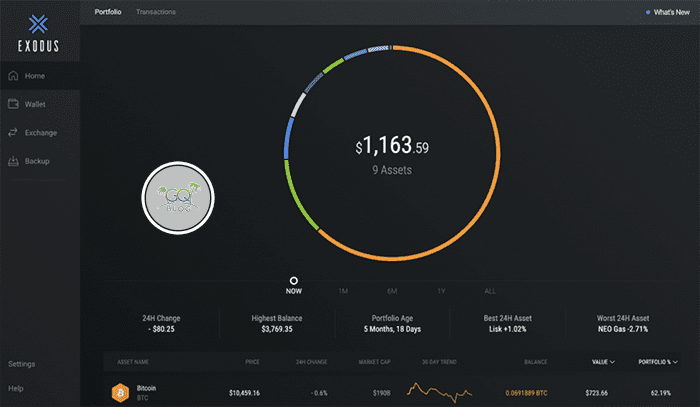Click the blue What's New dot

click(x=648, y=12)
